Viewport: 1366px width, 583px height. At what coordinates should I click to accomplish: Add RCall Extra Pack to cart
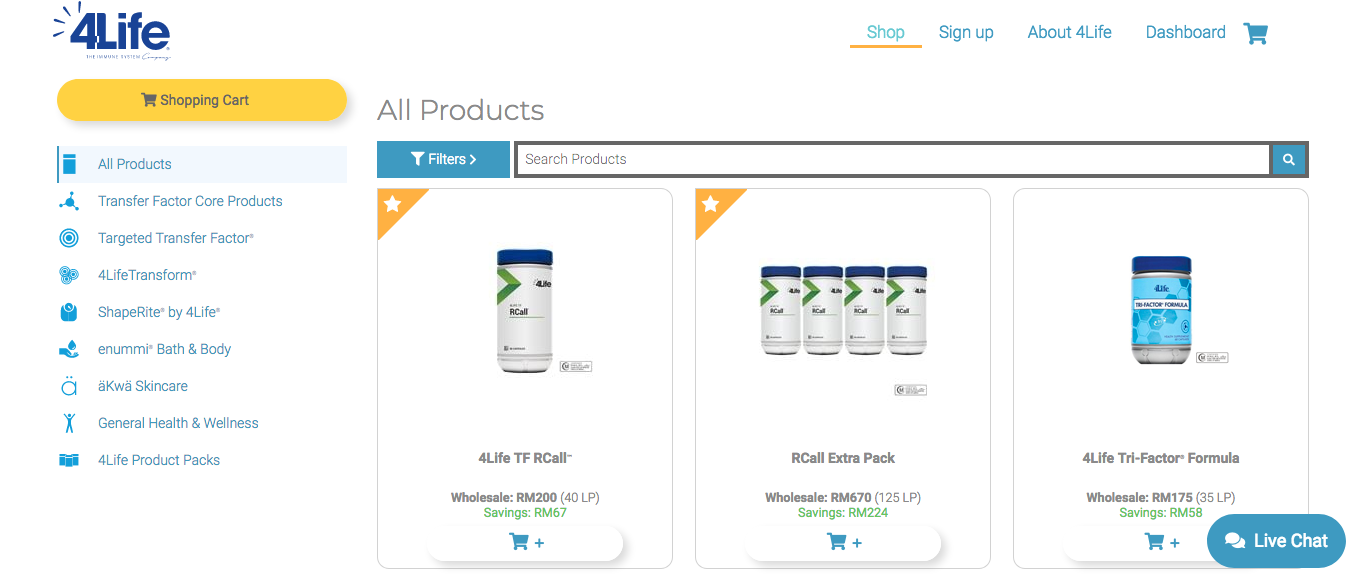pos(843,542)
